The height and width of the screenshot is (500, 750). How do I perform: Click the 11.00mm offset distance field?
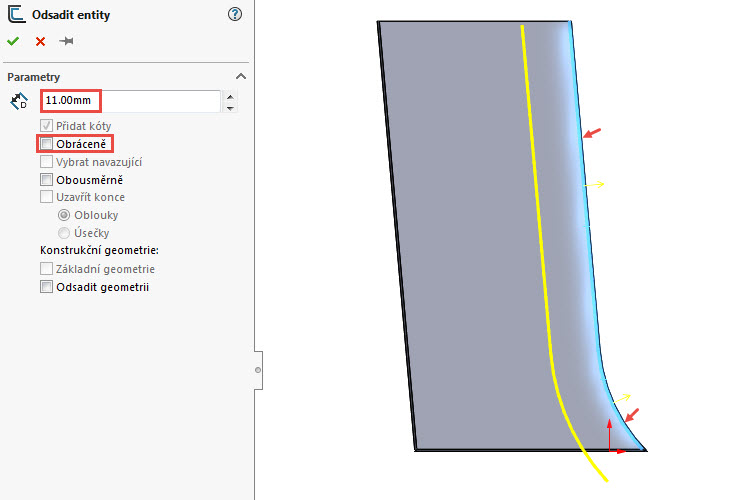pos(130,101)
